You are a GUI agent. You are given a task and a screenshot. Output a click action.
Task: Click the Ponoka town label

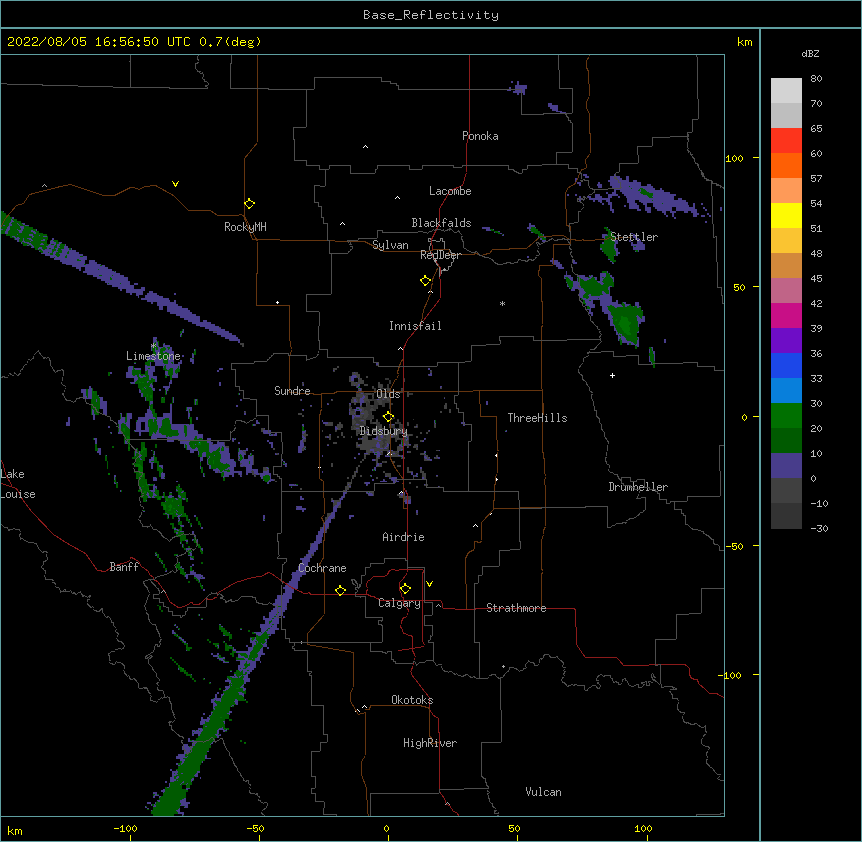tap(480, 136)
